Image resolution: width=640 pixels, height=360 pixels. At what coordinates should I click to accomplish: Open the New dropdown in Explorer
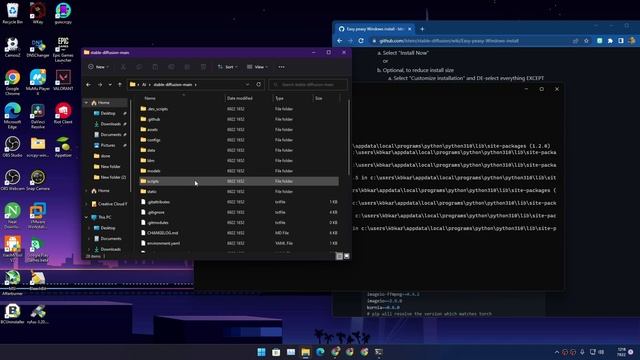[x=98, y=67]
